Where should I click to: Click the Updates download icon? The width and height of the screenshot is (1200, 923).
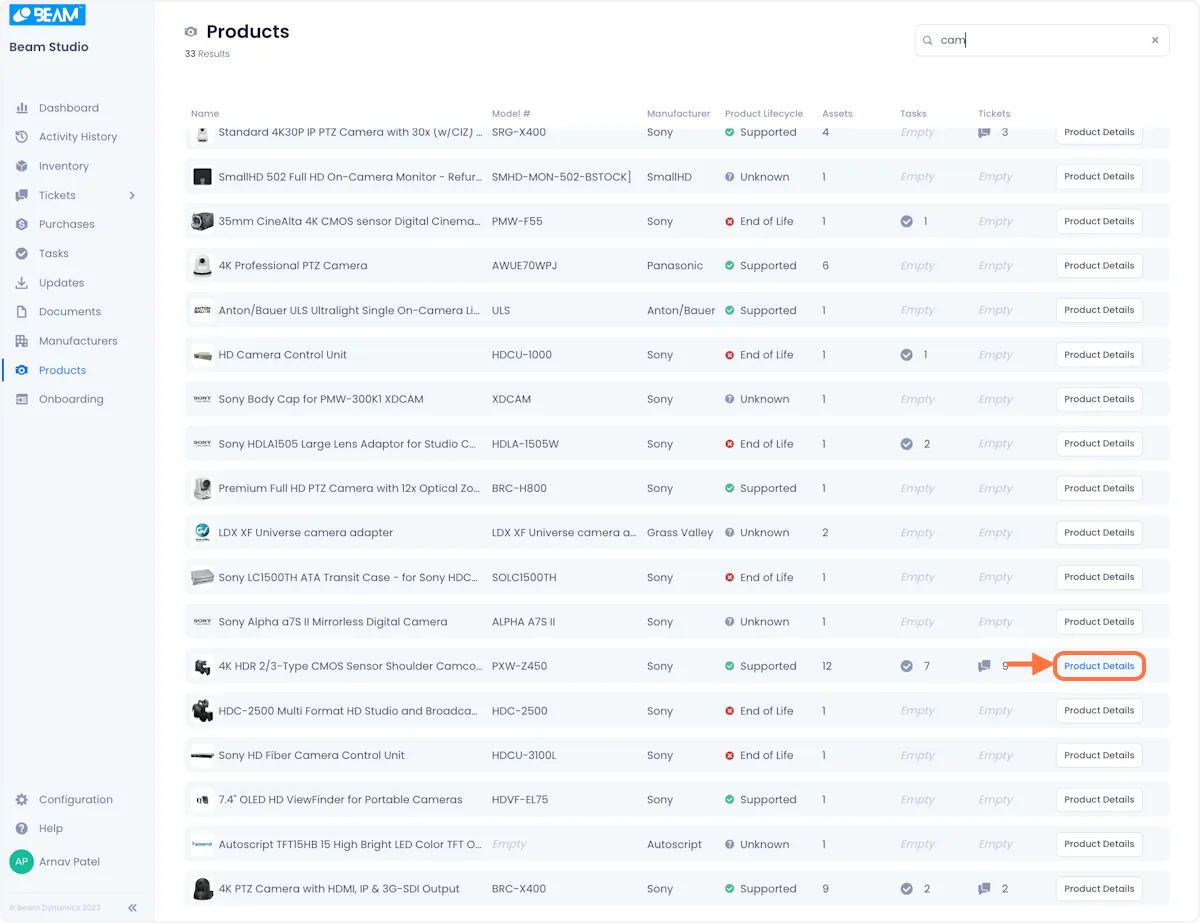(22, 283)
